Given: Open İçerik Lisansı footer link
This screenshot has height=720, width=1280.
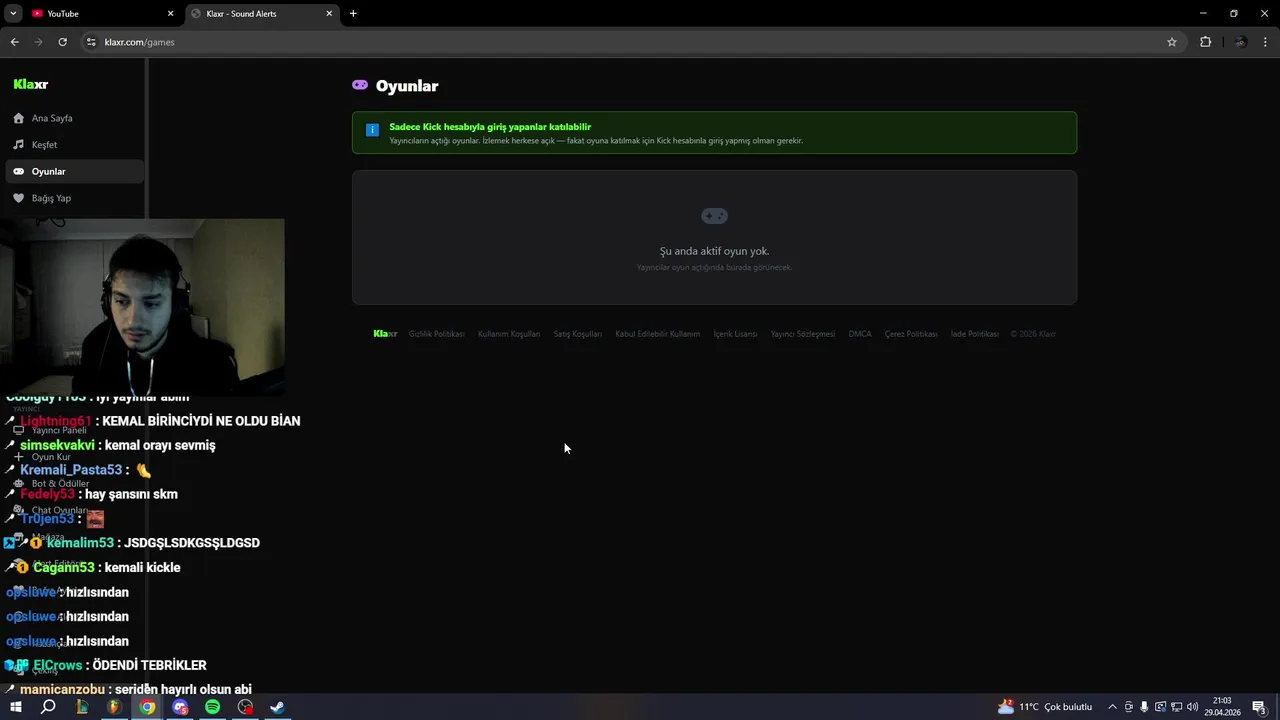Looking at the screenshot, I should coord(735,334).
